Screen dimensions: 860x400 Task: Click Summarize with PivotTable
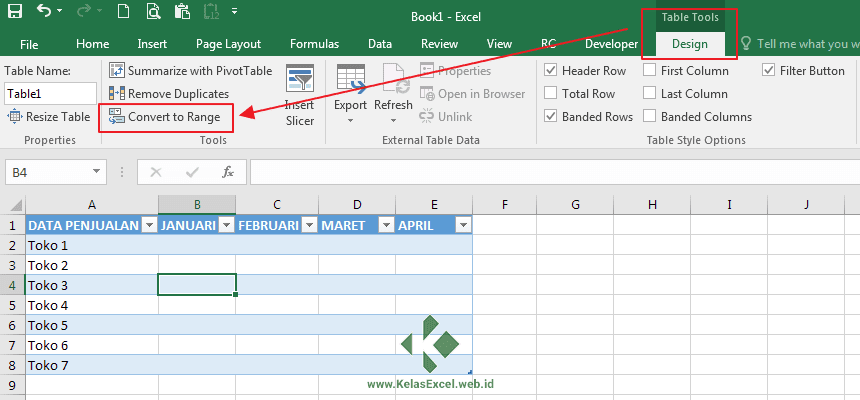190,71
